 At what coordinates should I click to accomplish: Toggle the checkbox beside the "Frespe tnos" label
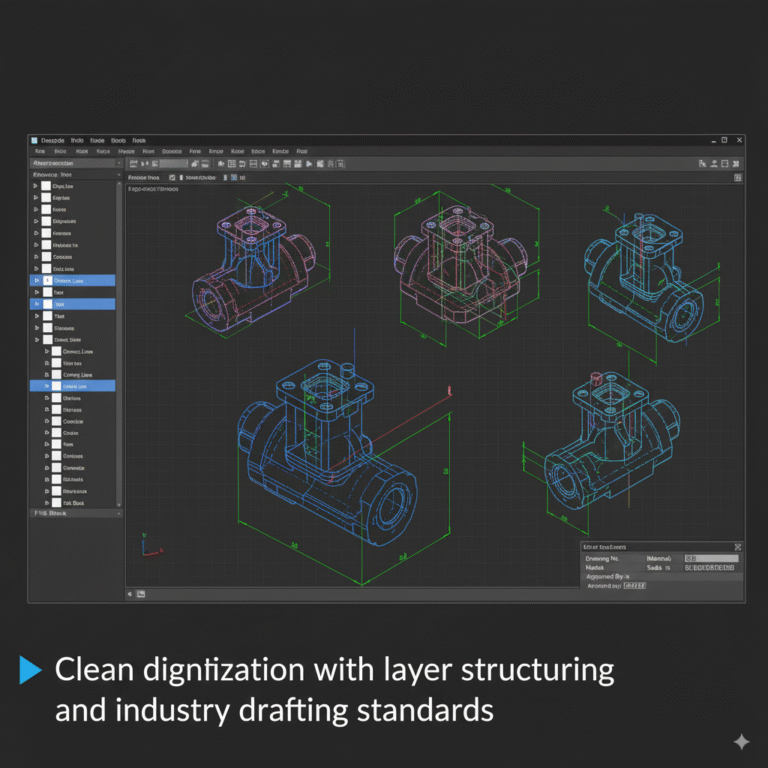172,177
